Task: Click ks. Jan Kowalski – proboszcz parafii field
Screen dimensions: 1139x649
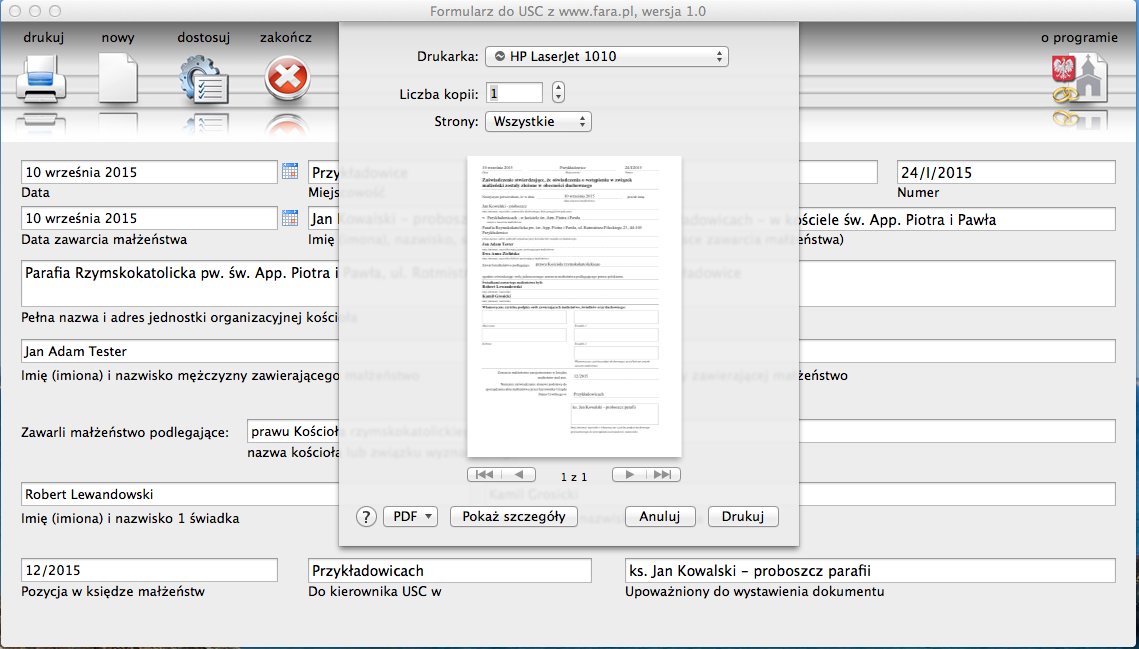Action: tap(870, 571)
